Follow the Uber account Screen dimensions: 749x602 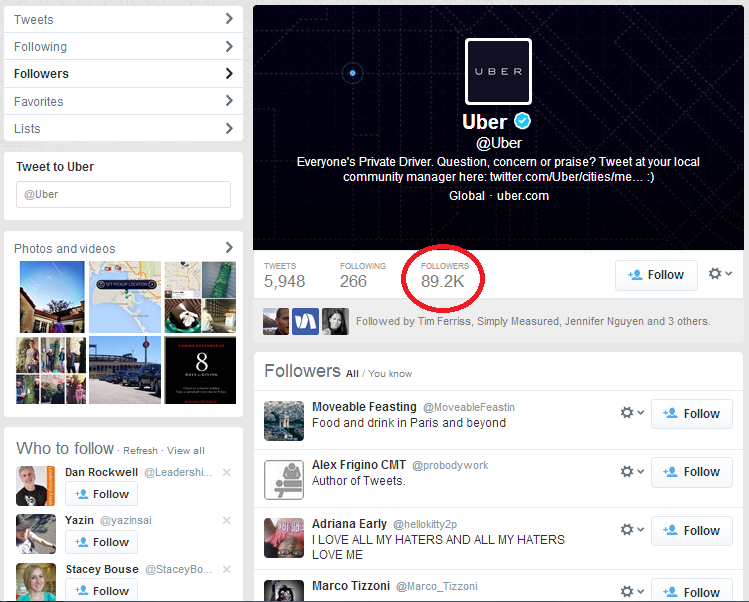[x=656, y=275]
